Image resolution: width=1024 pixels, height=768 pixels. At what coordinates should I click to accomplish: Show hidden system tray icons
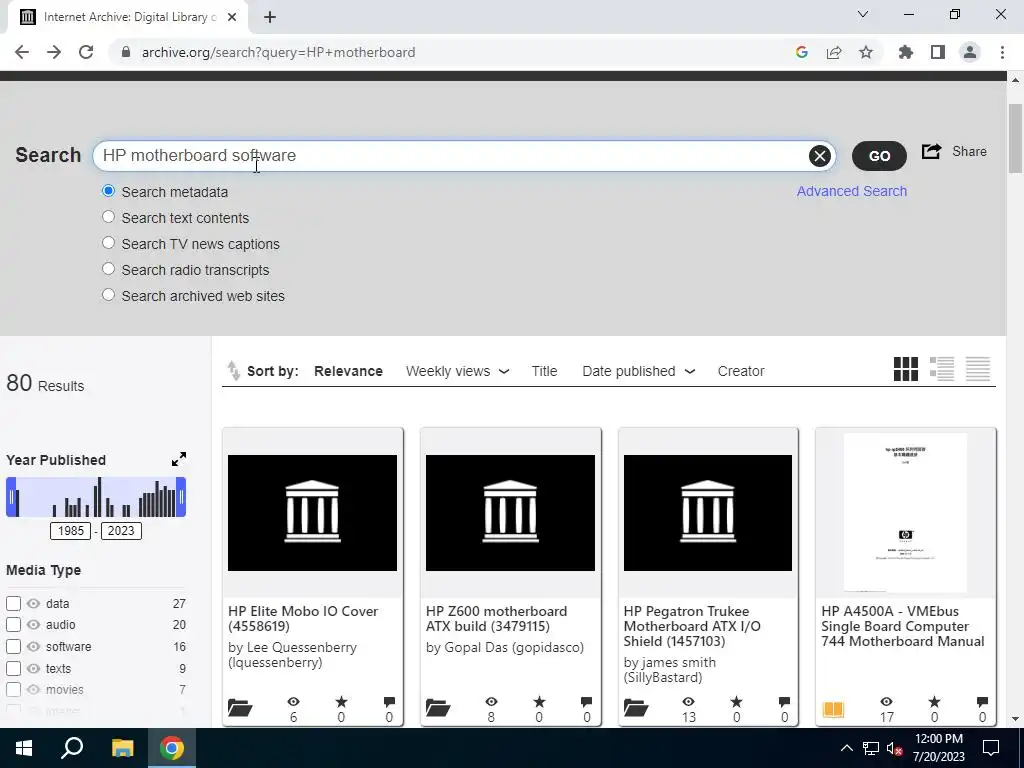coord(846,748)
